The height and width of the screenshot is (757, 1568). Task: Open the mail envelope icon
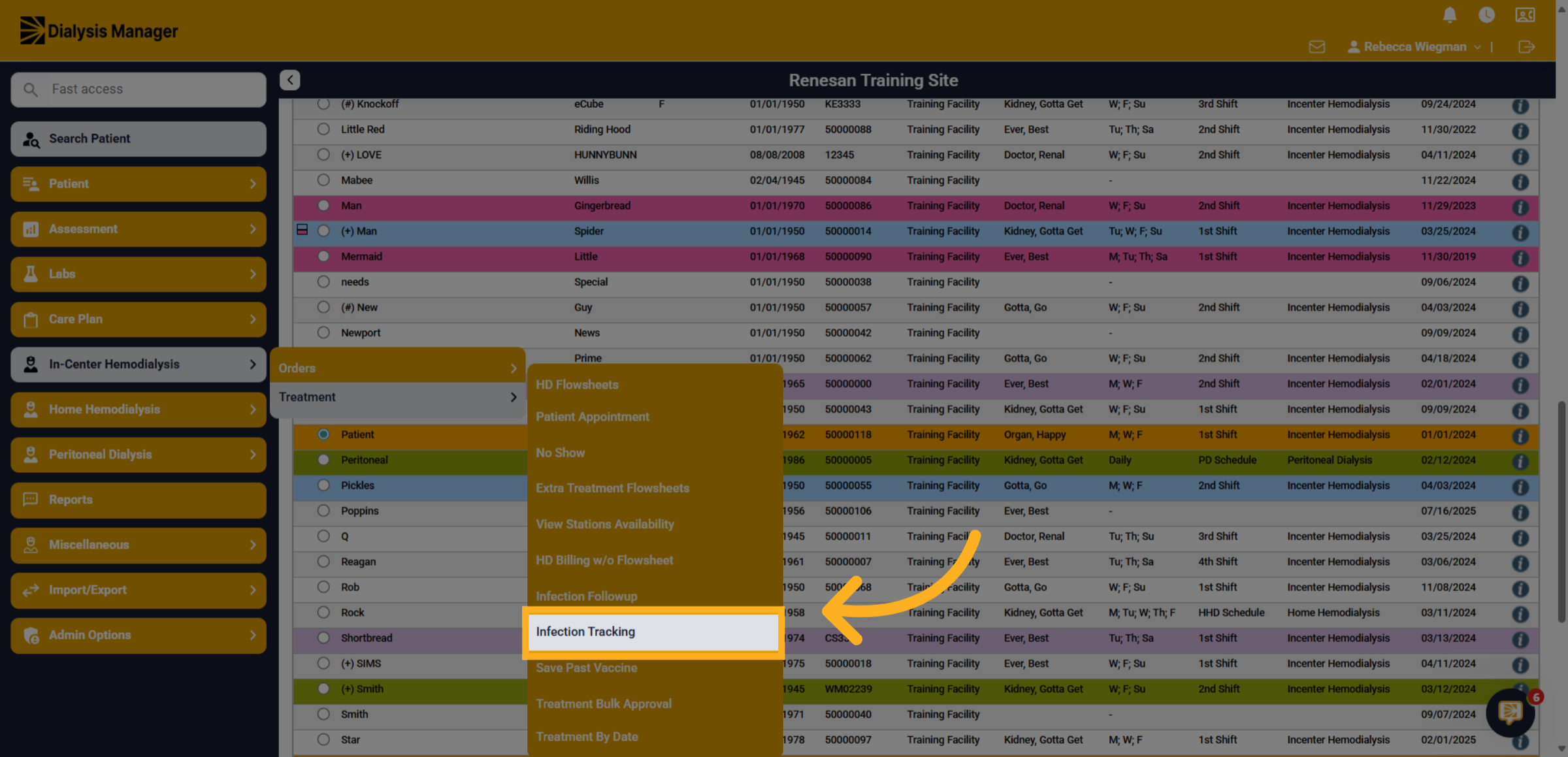(1317, 47)
